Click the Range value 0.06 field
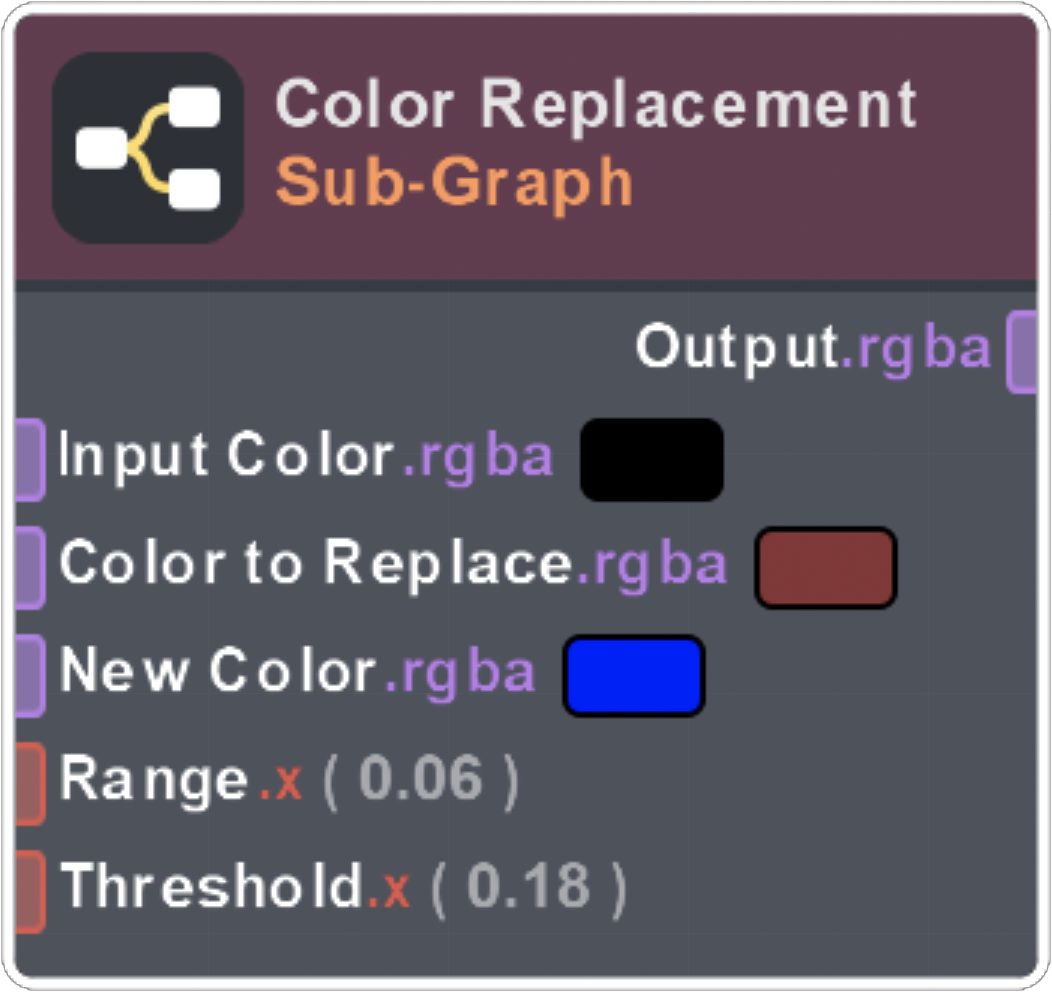1052x992 pixels. click(420, 781)
